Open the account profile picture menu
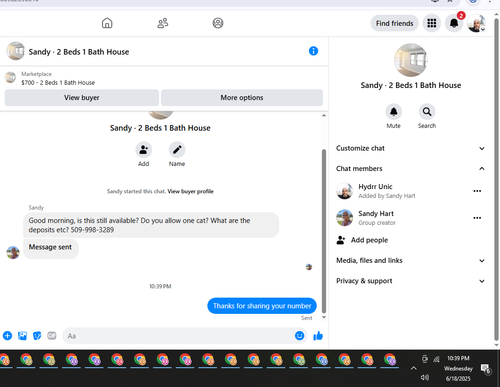Screen dimensions: 500x387 pyautogui.click(x=476, y=23)
